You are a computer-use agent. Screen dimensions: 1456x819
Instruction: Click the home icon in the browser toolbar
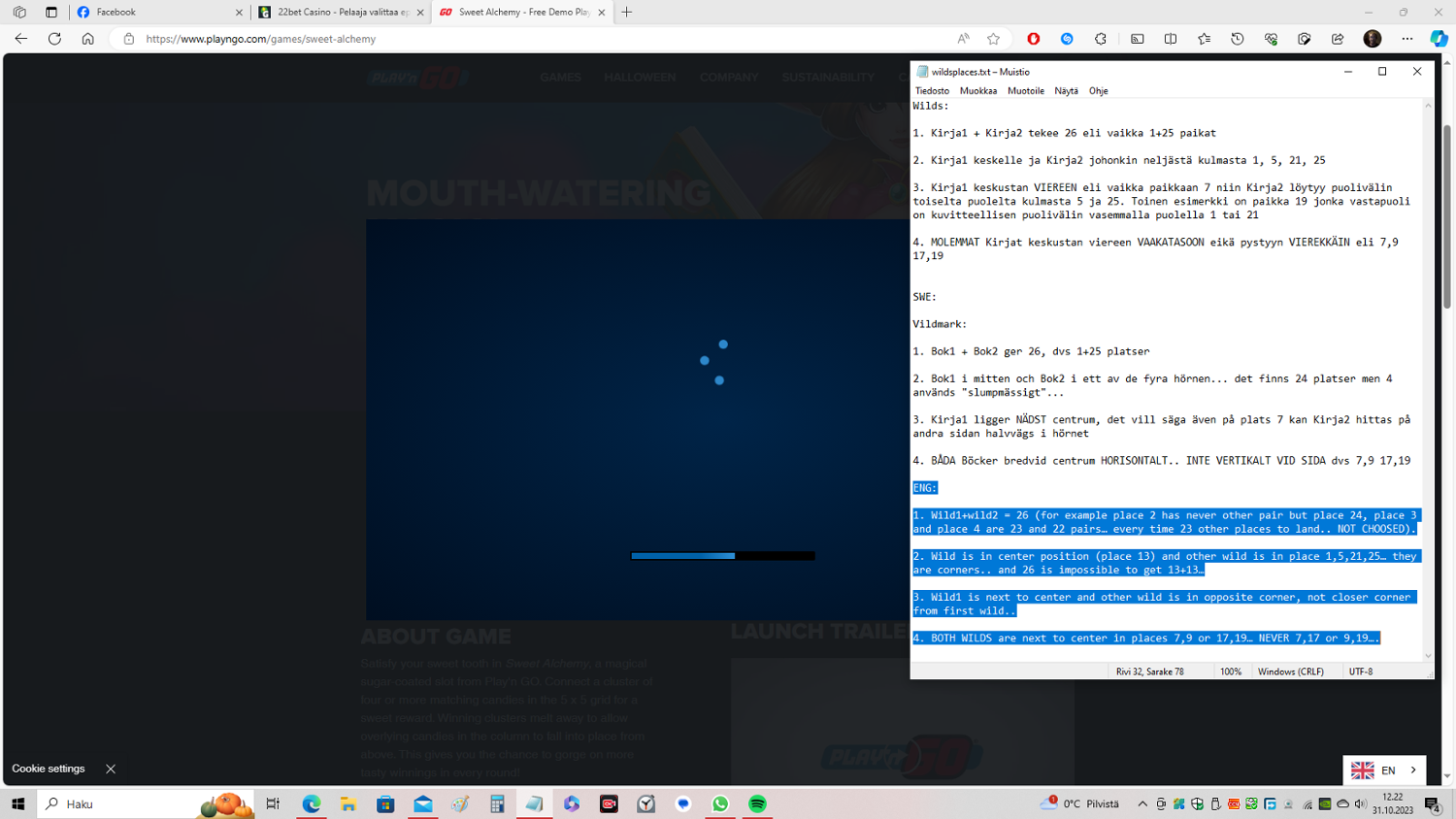87,39
